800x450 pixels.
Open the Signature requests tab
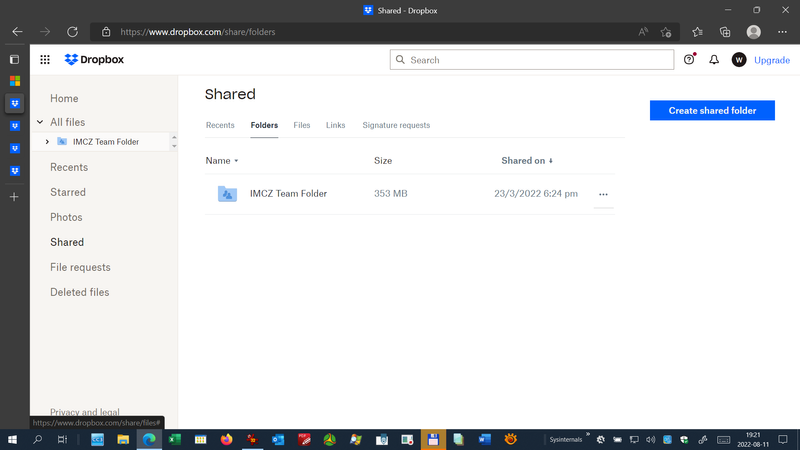[x=396, y=125]
